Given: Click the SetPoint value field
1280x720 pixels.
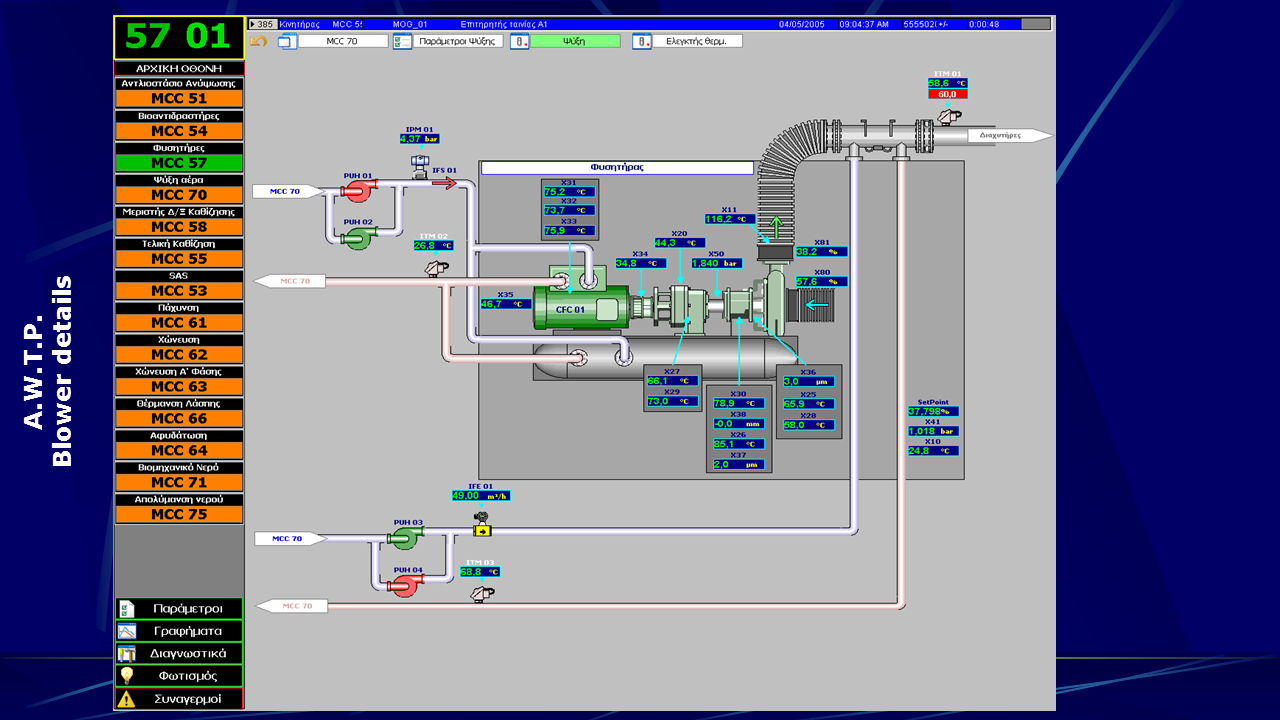Looking at the screenshot, I should coord(932,411).
